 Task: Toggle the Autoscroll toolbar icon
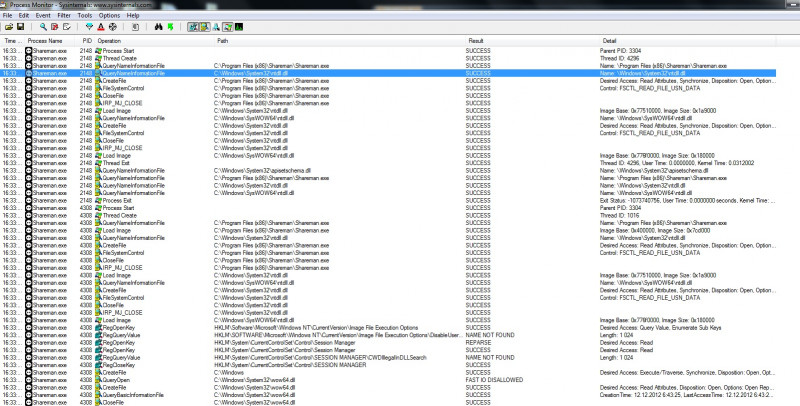pos(55,27)
